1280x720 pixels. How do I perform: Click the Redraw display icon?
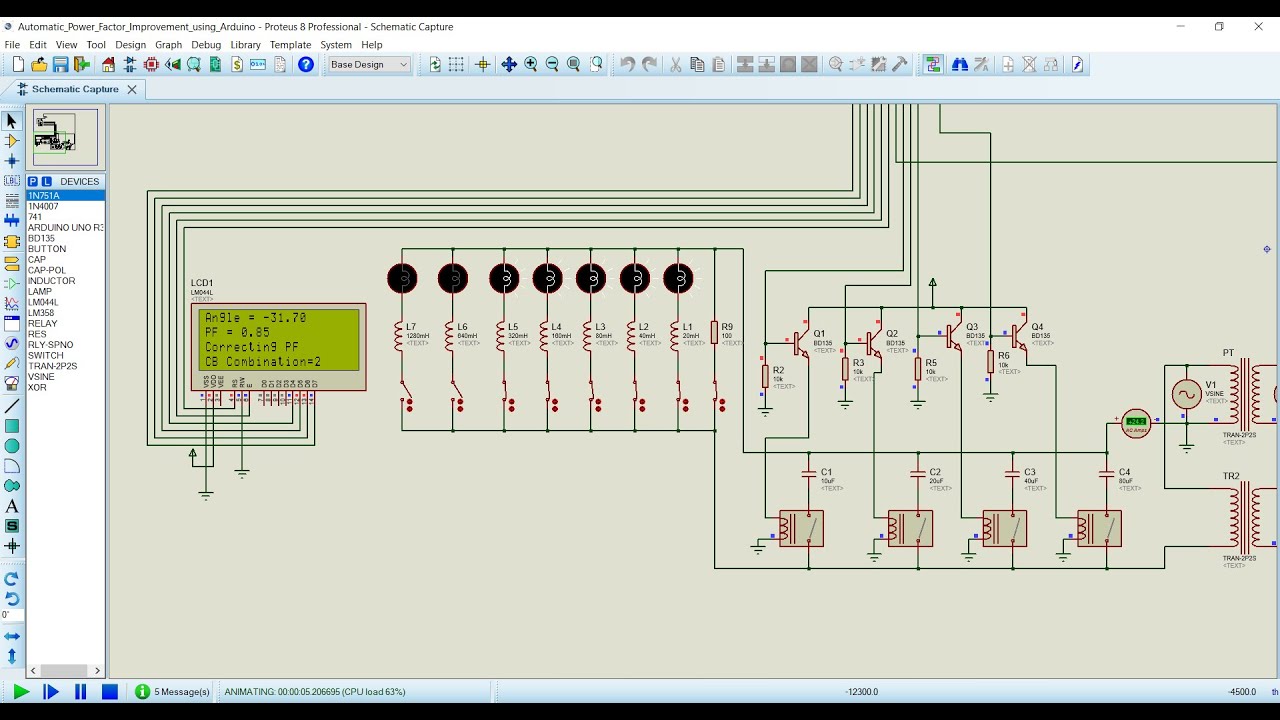pyautogui.click(x=435, y=64)
